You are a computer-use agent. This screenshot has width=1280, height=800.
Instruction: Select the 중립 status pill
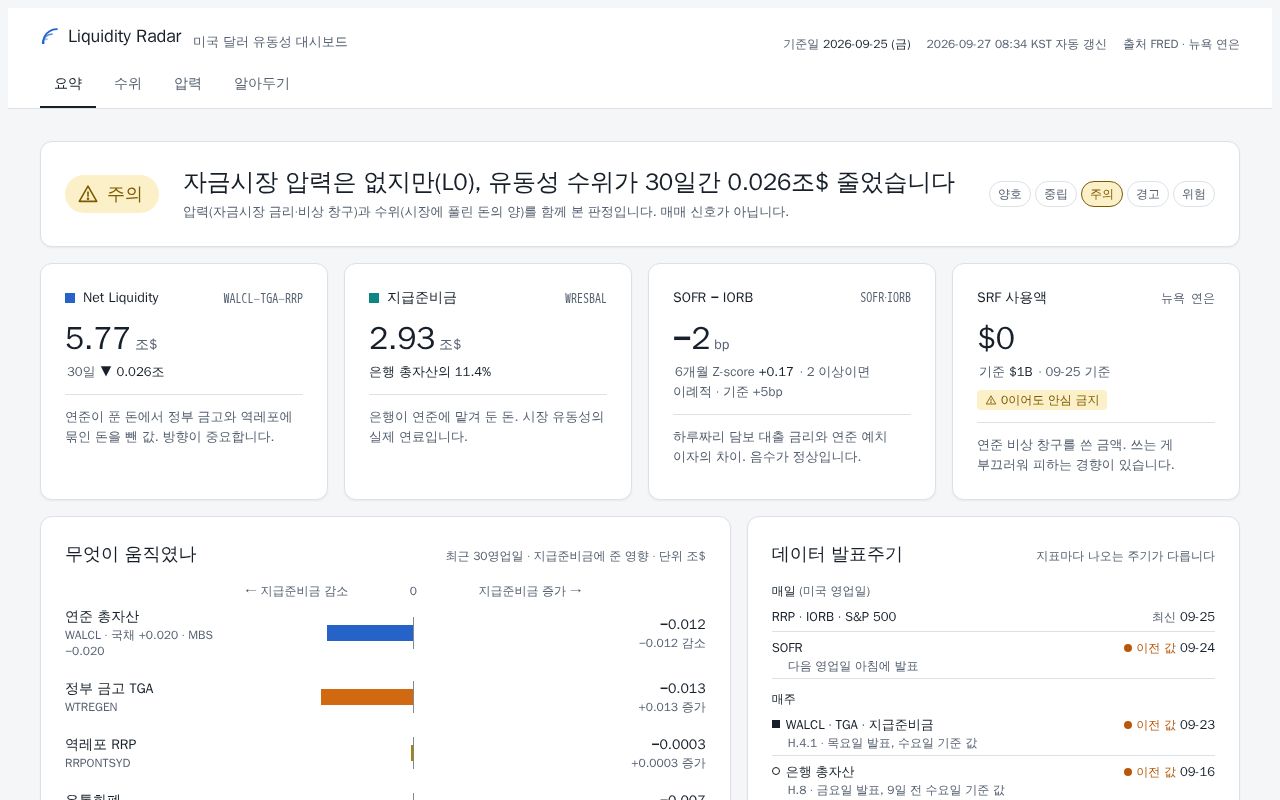(1056, 194)
